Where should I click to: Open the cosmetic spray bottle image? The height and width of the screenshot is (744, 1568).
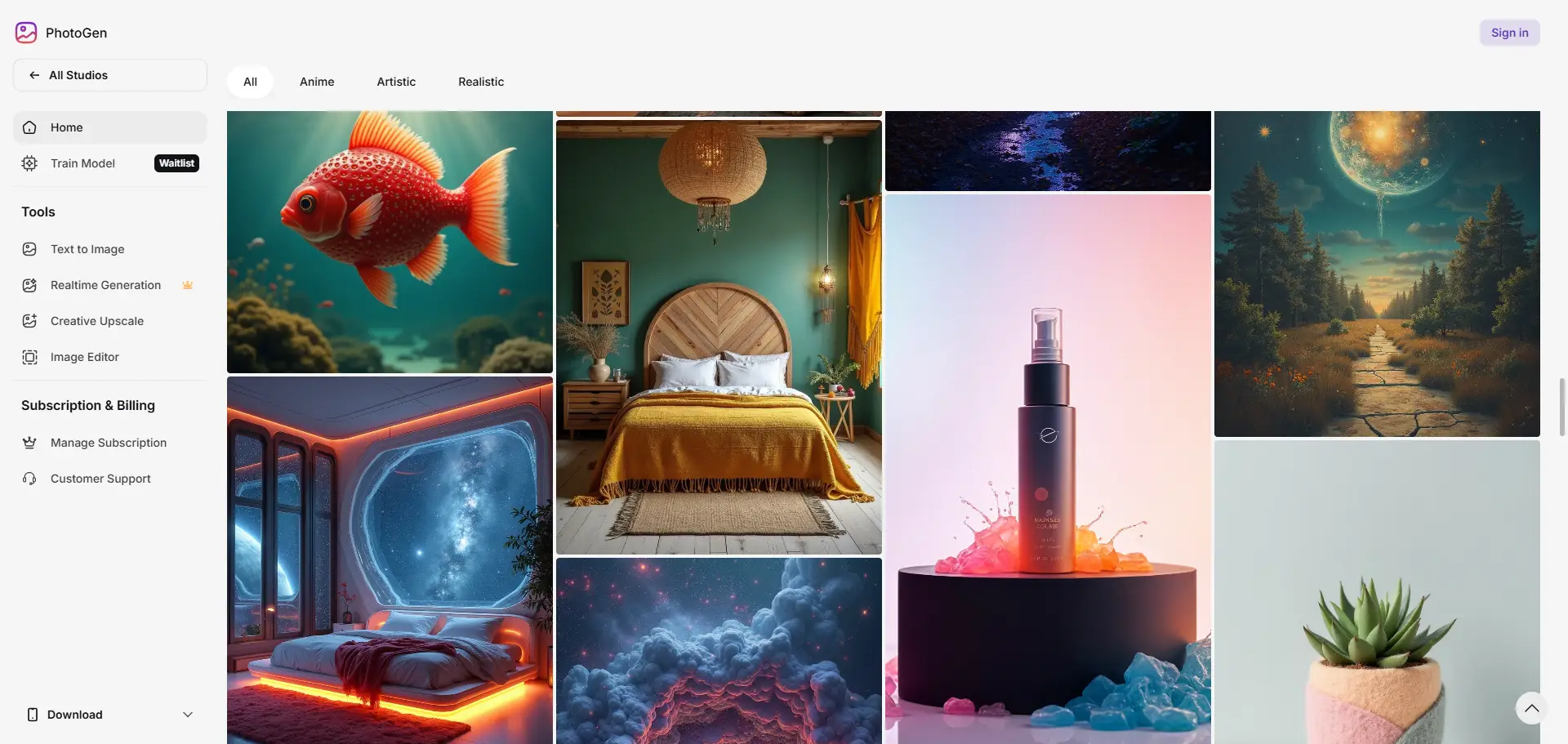point(1048,469)
